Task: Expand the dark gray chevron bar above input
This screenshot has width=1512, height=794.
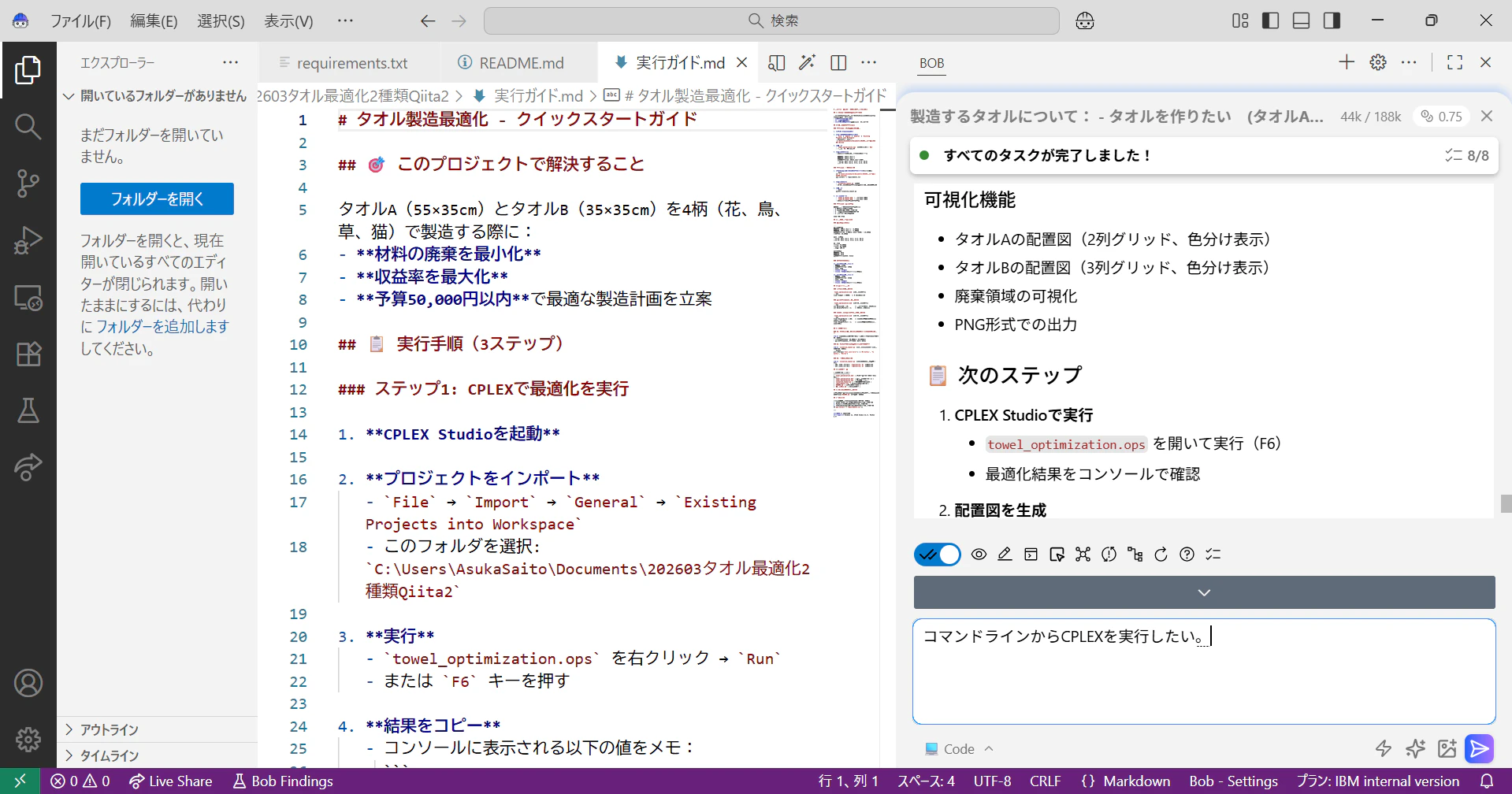Action: coord(1204,592)
